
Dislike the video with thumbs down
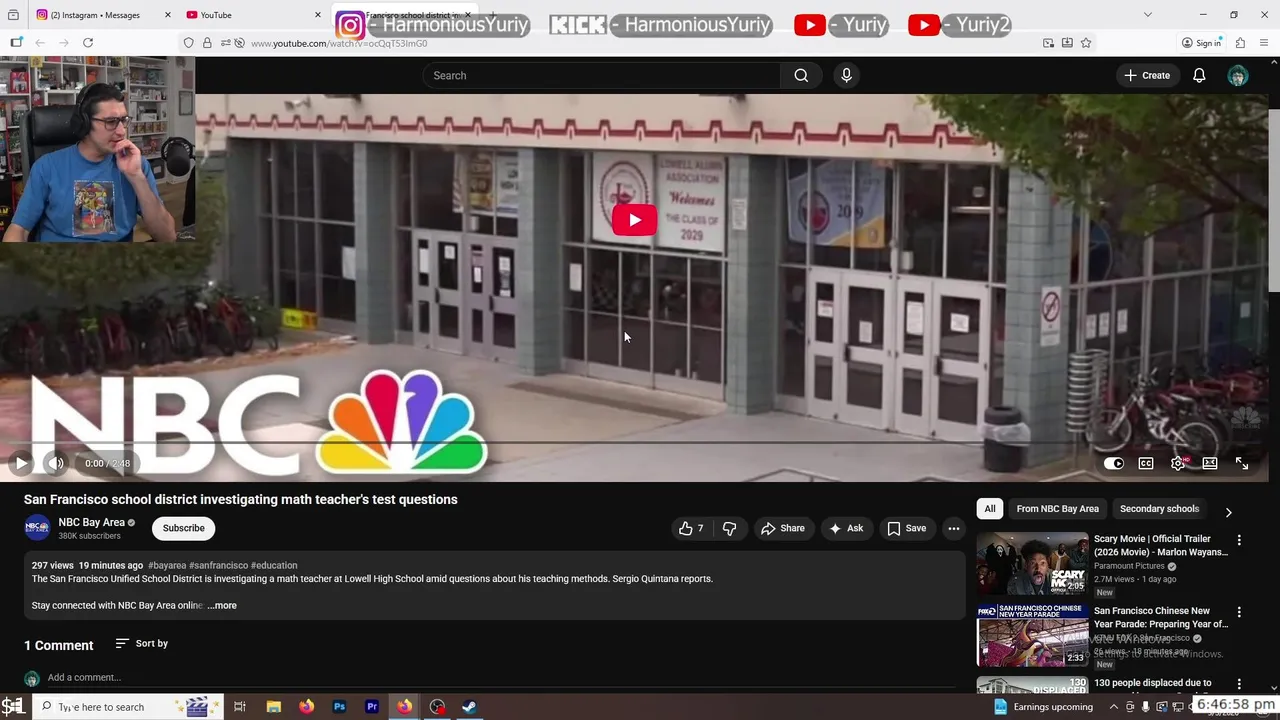(x=730, y=528)
